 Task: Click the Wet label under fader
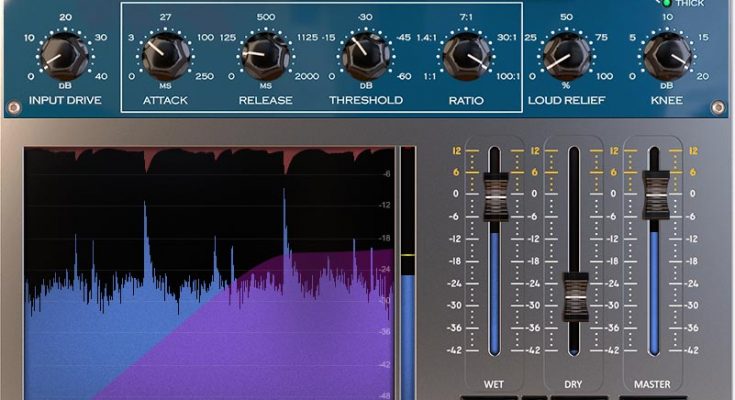[494, 383]
